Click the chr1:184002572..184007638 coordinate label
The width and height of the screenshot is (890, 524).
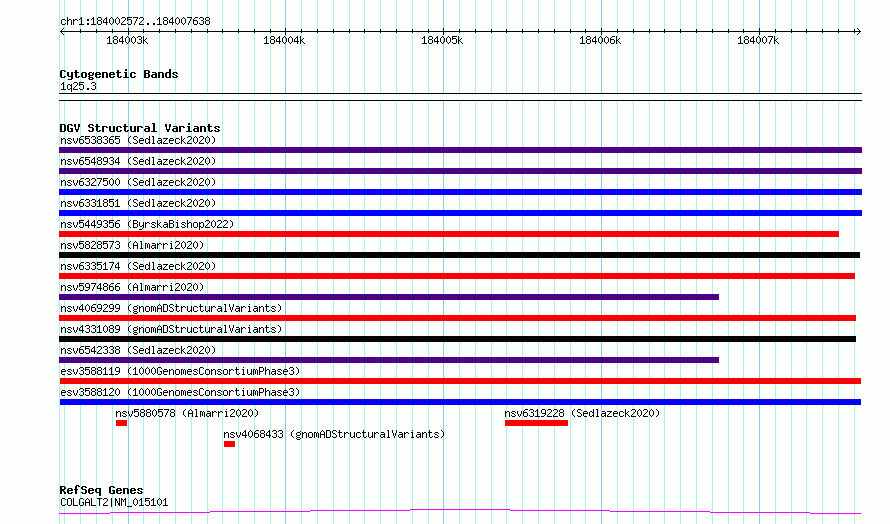pos(135,22)
